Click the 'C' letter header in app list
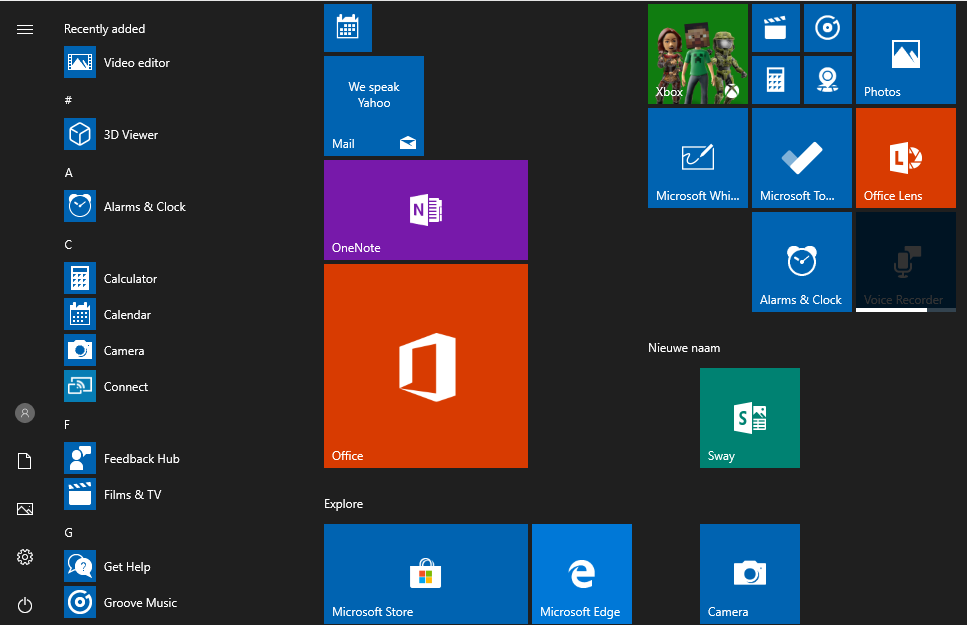This screenshot has height=625, width=967. (68, 245)
